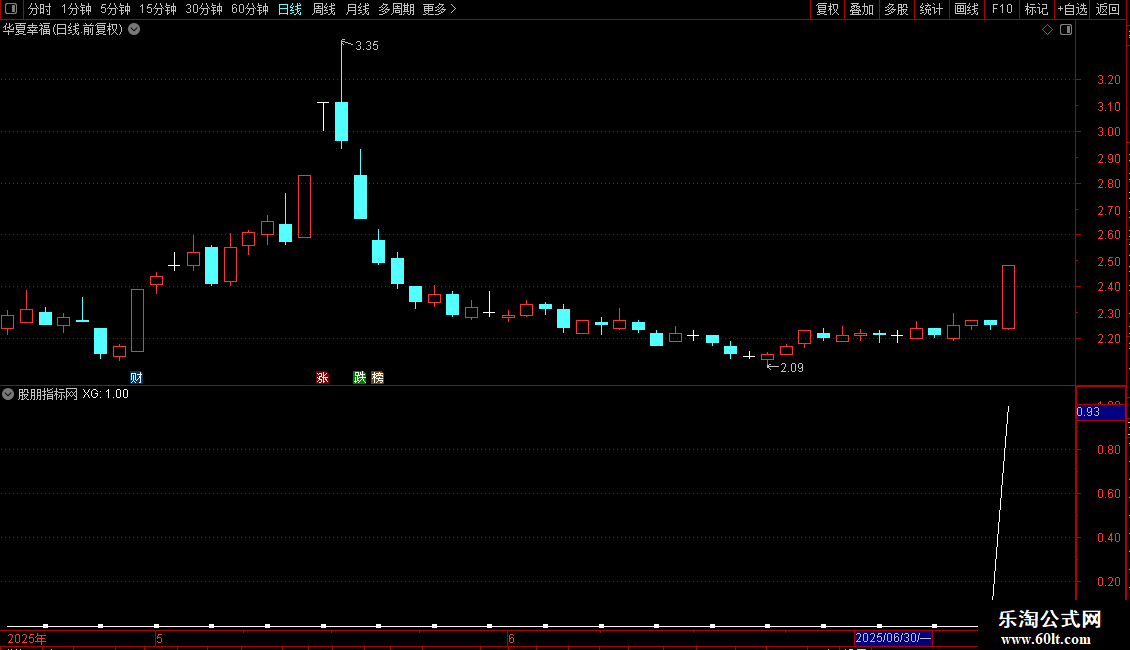
Task: Open 多周期 multi-period view
Action: coord(396,9)
